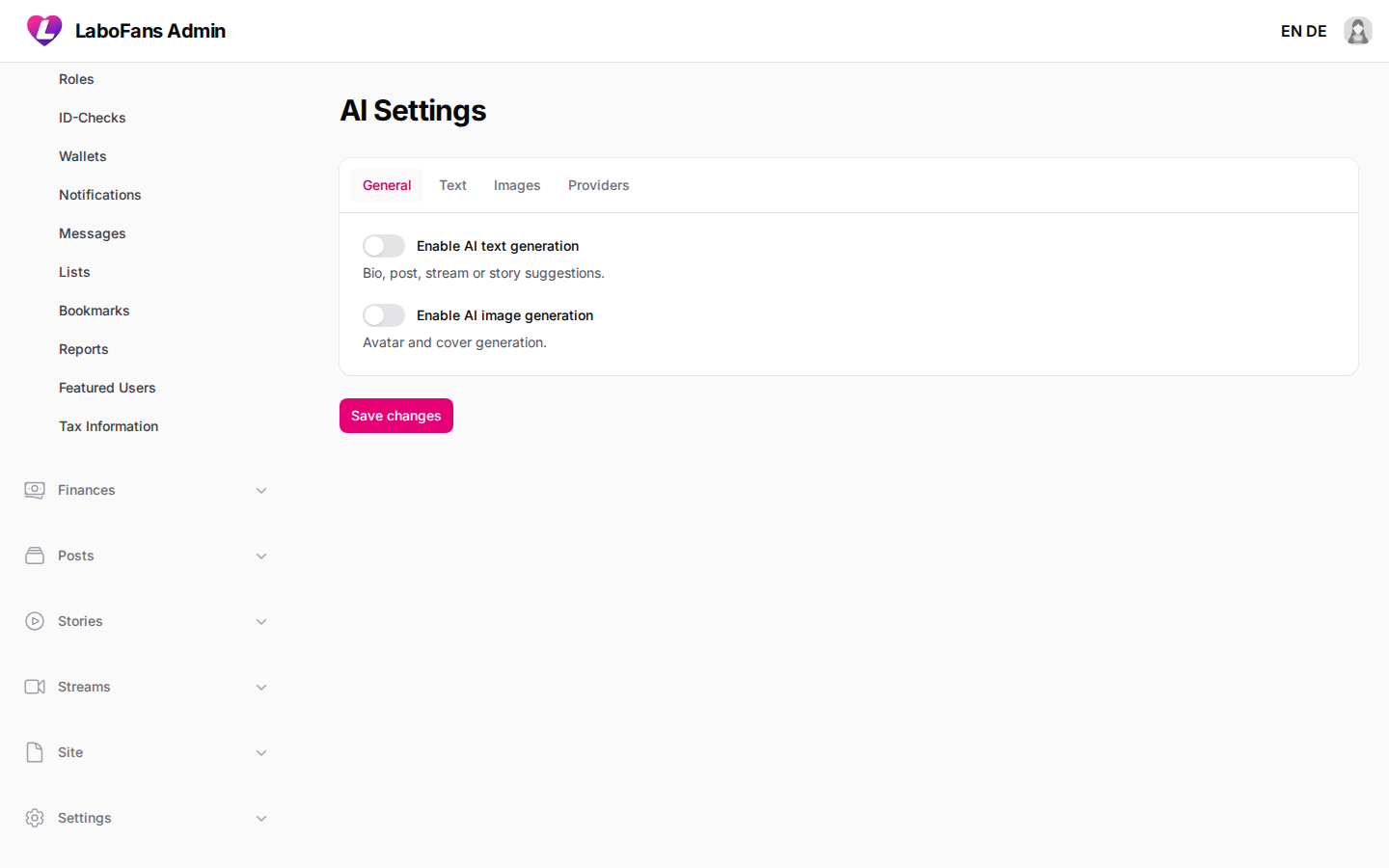Screen dimensions: 1389x868
Task: Open Reports in the sidebar
Action: click(84, 349)
